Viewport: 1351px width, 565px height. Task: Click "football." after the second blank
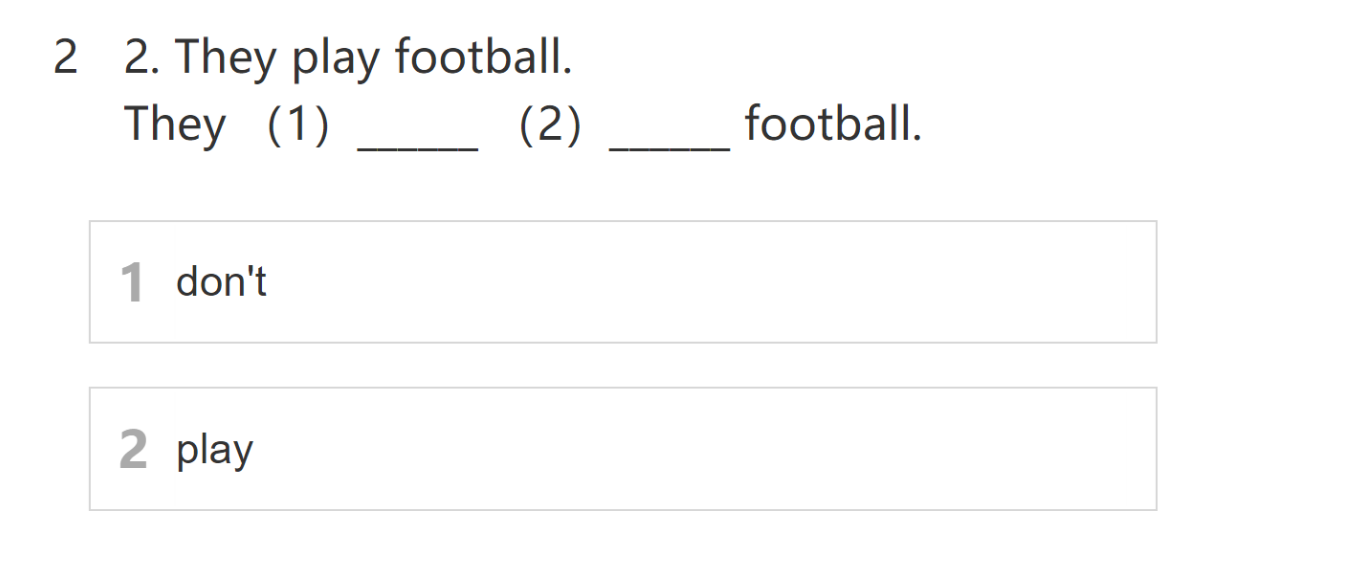(x=832, y=125)
